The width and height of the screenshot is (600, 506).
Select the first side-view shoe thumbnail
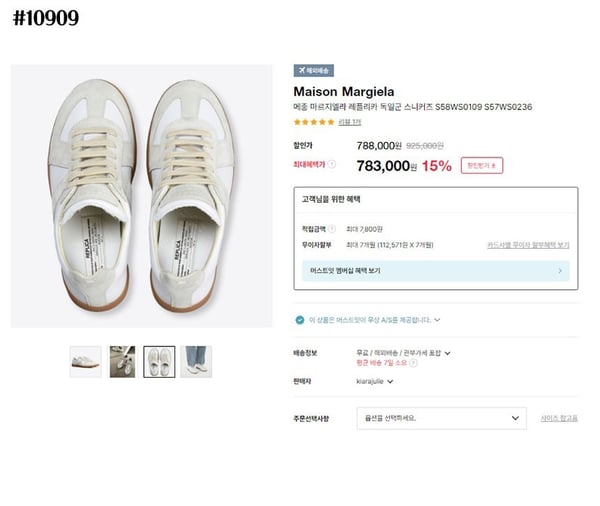point(86,361)
